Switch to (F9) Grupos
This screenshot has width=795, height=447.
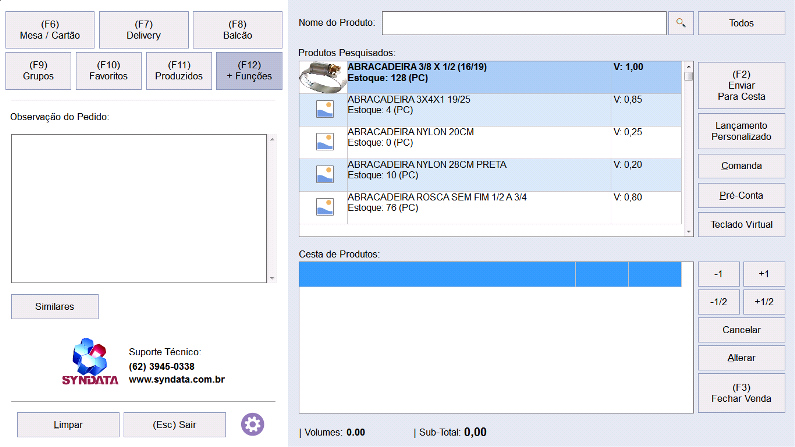38,71
